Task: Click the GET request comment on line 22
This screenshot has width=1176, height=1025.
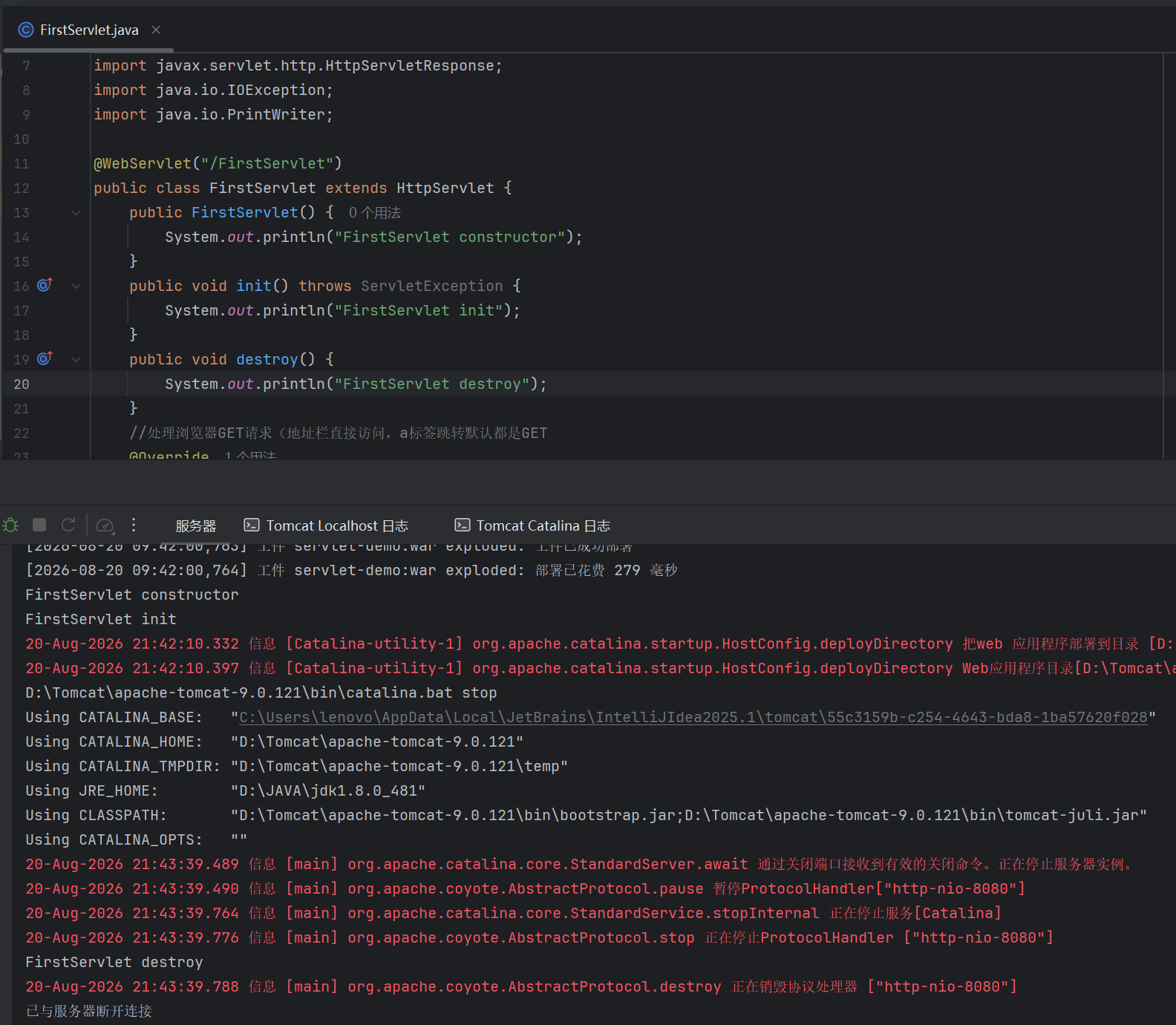Action: [x=339, y=433]
